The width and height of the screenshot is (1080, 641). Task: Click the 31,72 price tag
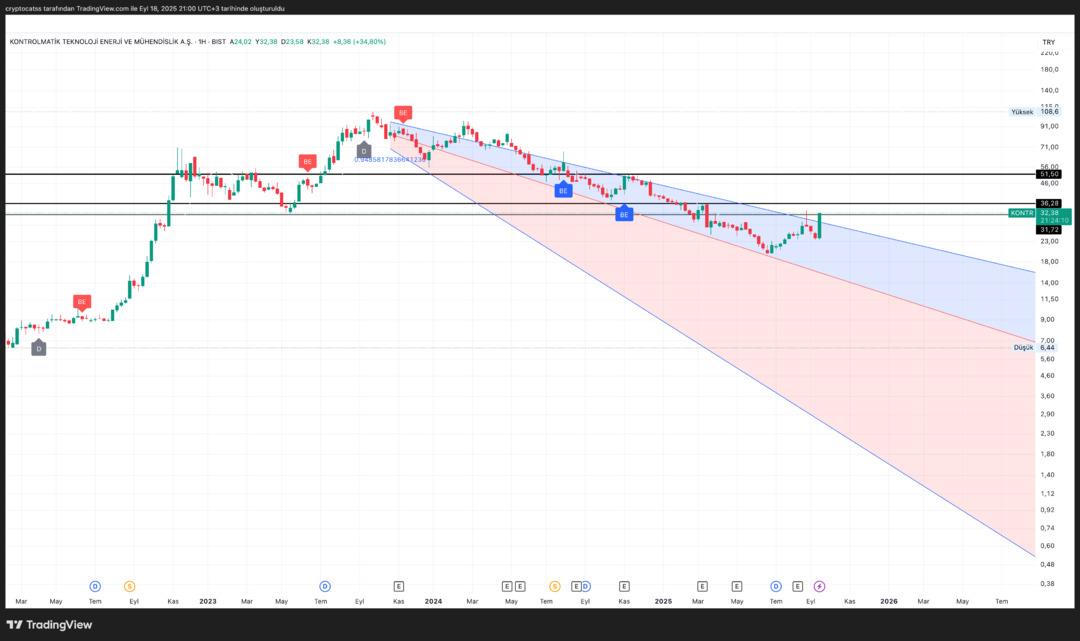tap(1049, 230)
